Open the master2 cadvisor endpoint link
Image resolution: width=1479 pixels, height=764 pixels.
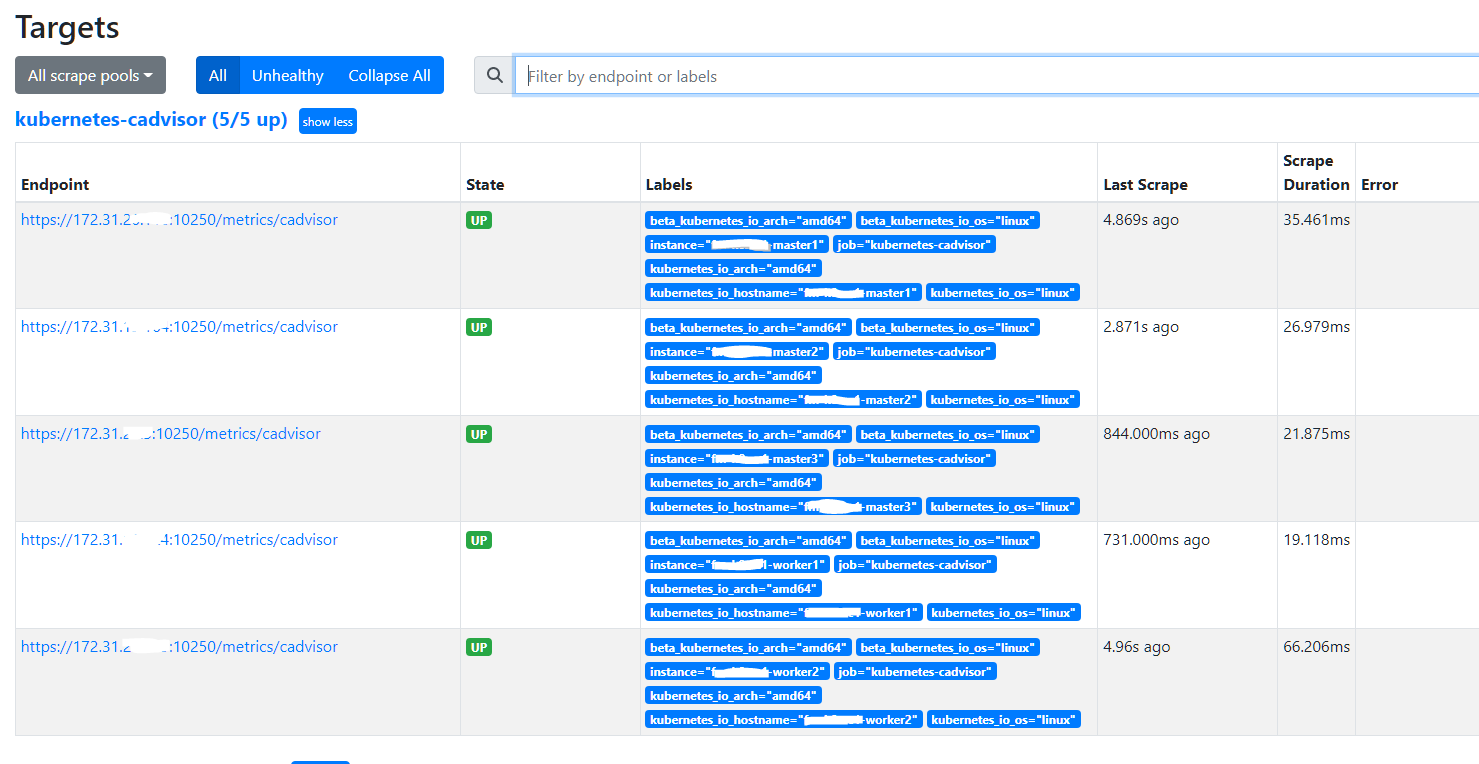[179, 327]
